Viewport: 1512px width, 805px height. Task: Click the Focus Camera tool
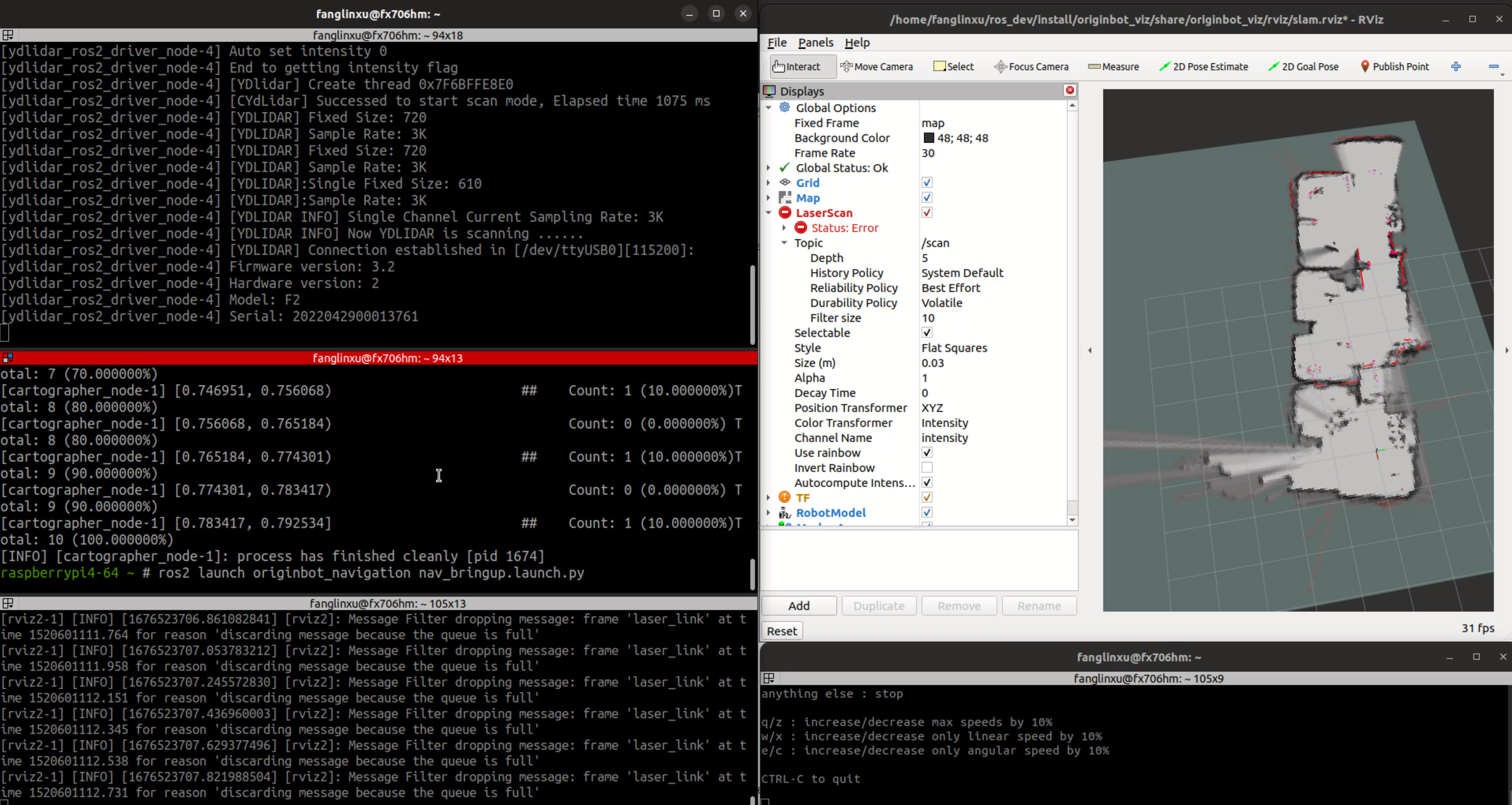click(x=1031, y=66)
